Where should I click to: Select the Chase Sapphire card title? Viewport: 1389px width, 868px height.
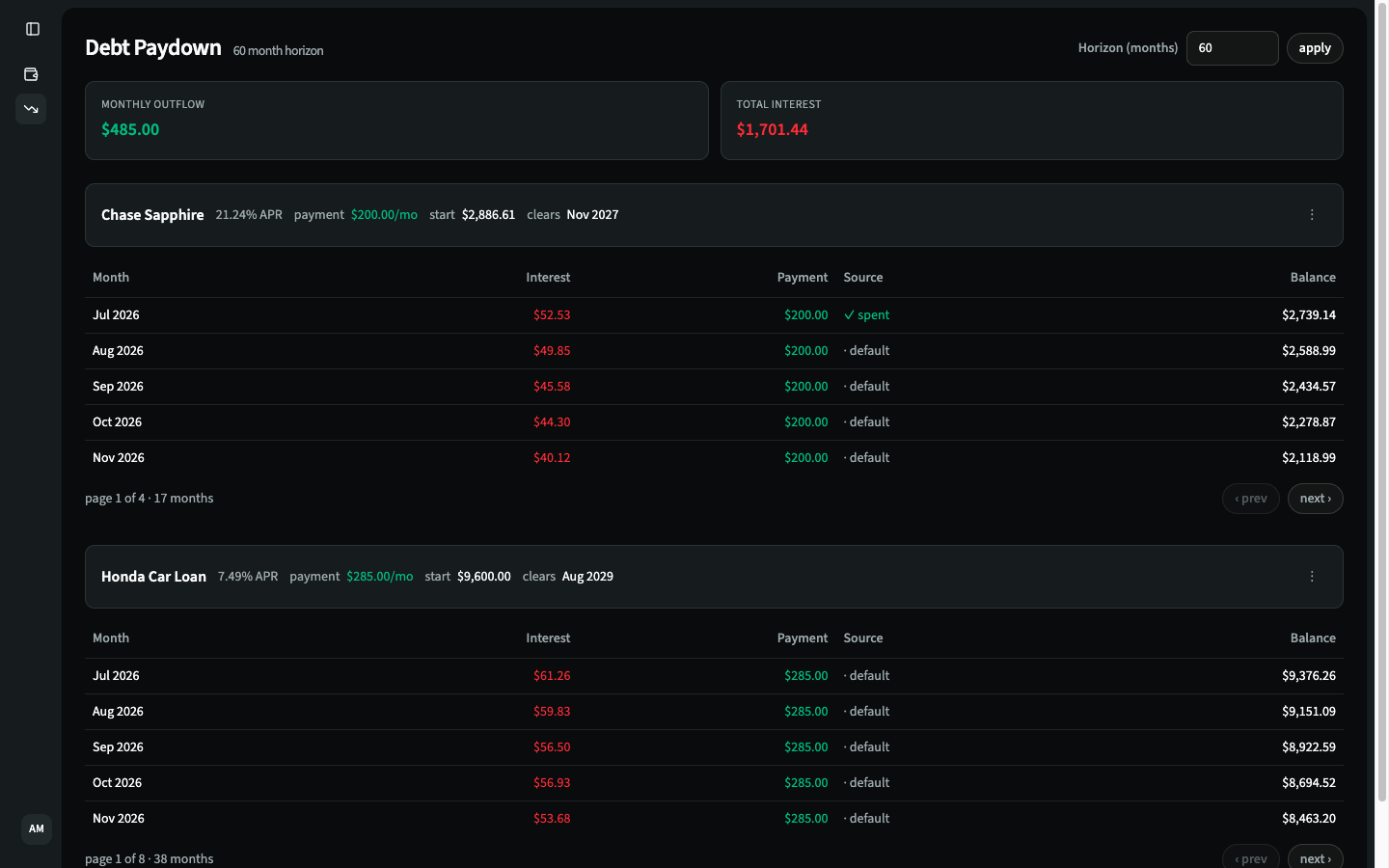[x=152, y=215]
